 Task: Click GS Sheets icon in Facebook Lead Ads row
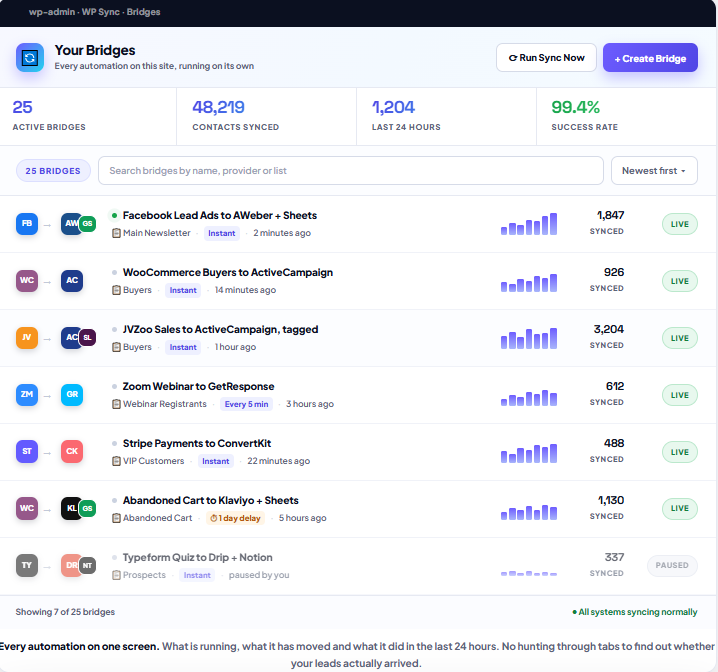tap(87, 224)
